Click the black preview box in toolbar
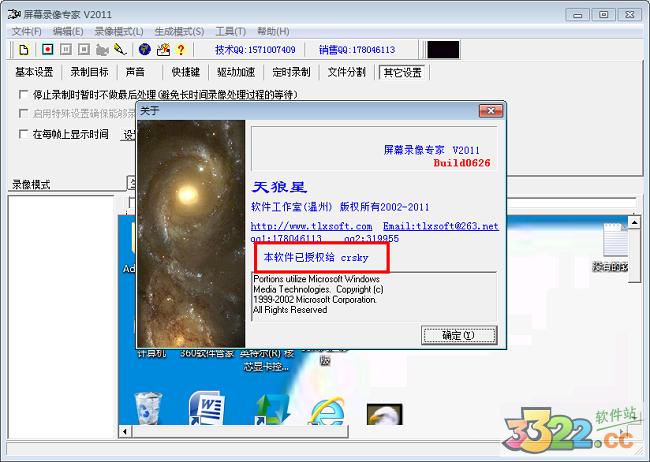The width and height of the screenshot is (650, 462). 443,49
